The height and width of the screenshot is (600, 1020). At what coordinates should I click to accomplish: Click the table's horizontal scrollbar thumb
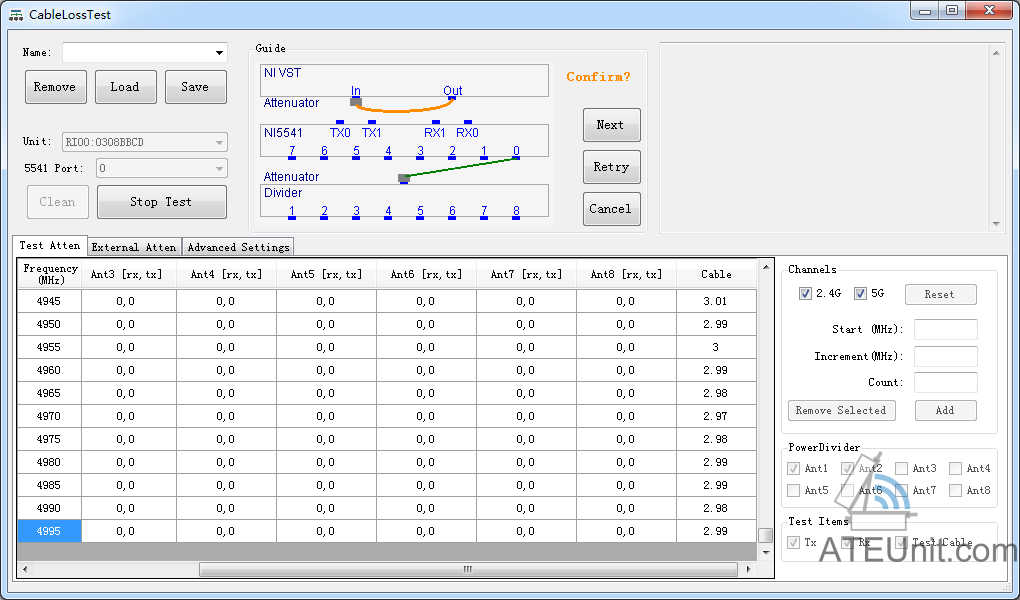point(466,570)
